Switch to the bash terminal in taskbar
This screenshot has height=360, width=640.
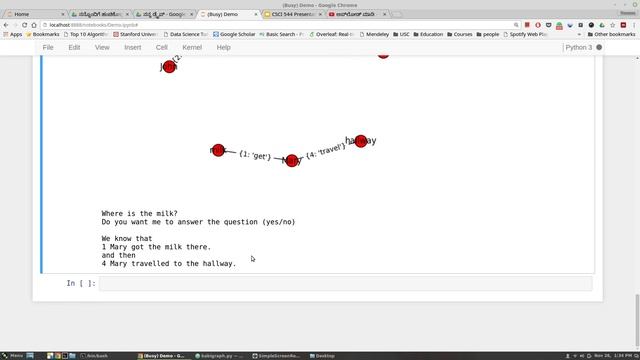(95, 356)
